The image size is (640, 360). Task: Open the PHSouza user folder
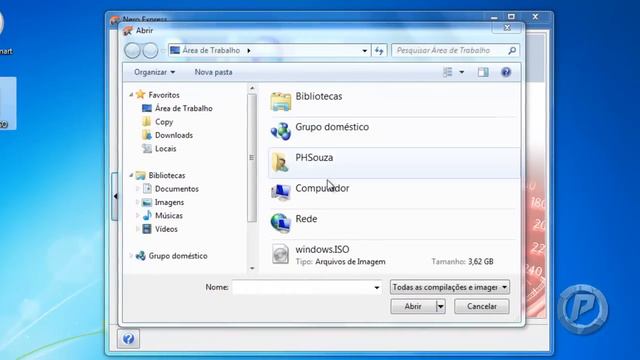[x=394, y=163]
